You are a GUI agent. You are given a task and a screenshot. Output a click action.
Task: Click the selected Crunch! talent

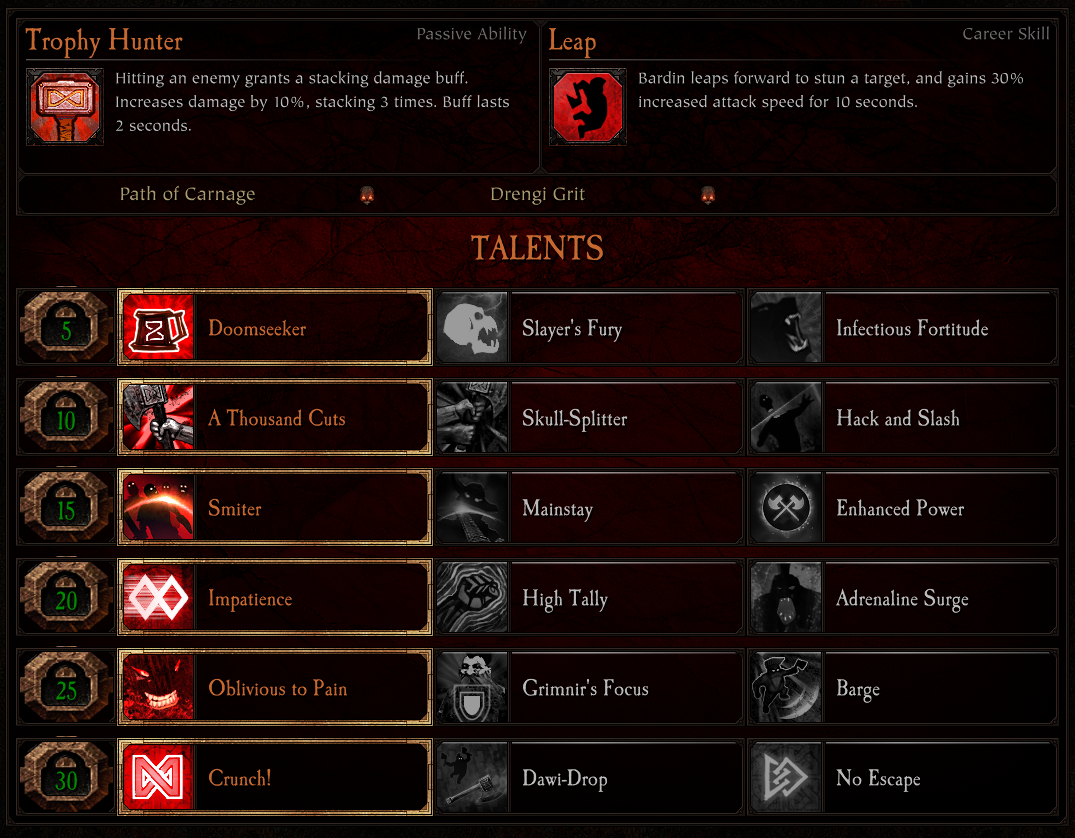point(275,778)
